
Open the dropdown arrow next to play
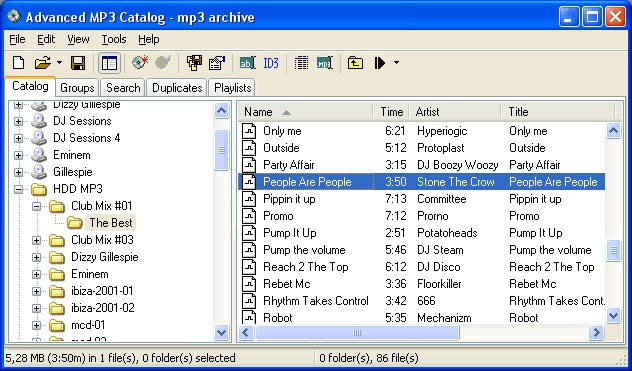coord(396,63)
